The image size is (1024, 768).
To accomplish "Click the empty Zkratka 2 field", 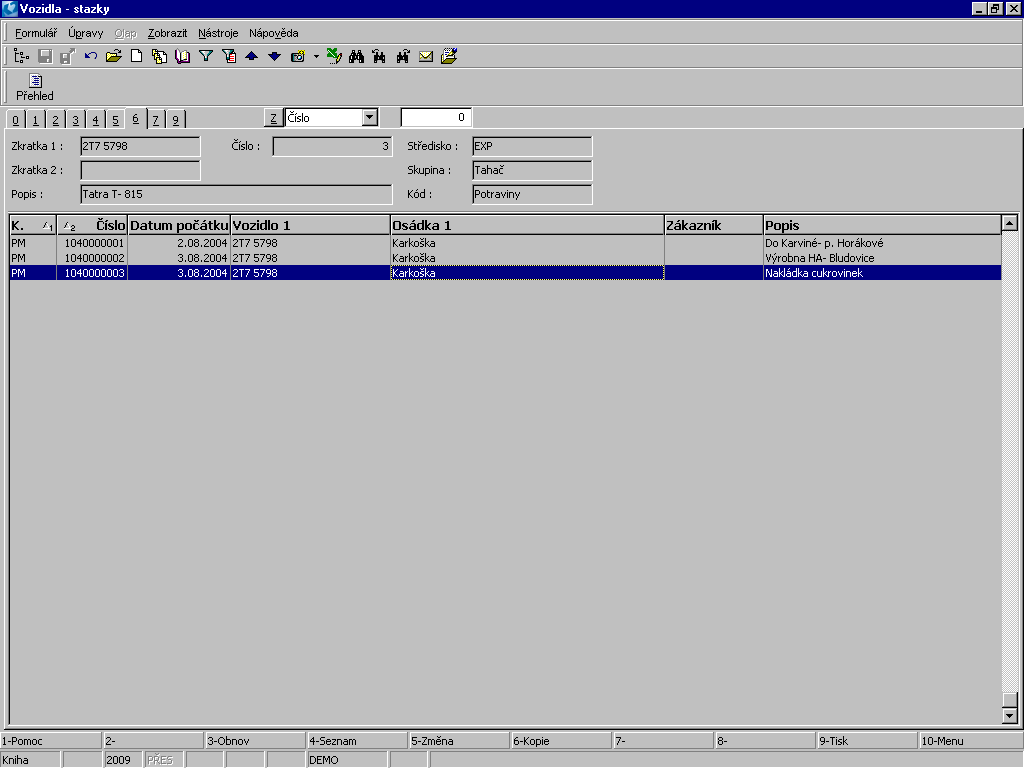I will pos(140,170).
